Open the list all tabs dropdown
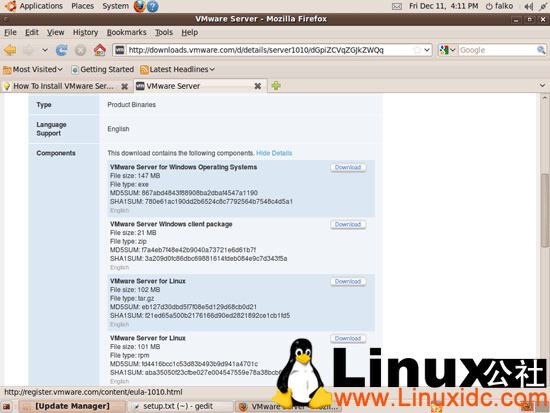This screenshot has height=413, width=550. point(542,86)
